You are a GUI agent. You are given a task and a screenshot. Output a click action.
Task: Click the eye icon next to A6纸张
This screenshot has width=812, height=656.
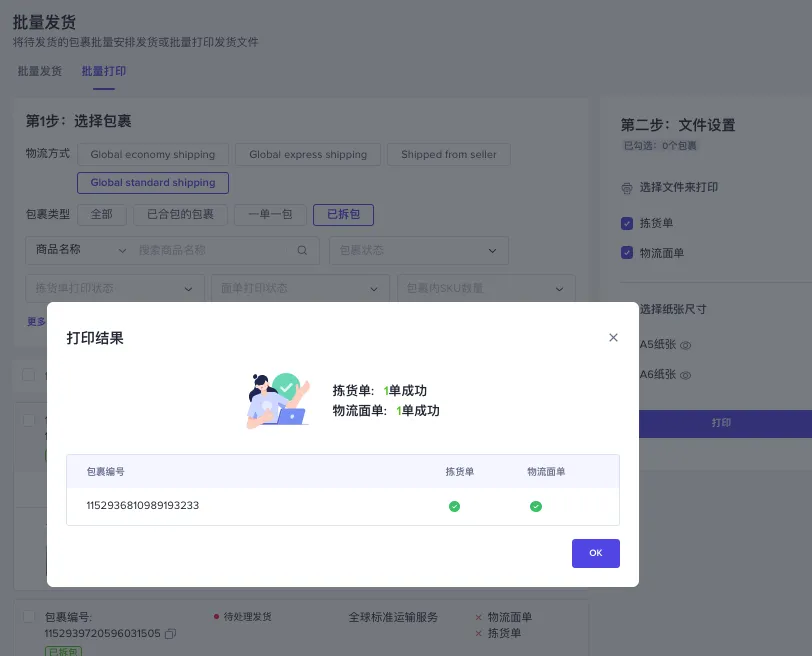685,376
